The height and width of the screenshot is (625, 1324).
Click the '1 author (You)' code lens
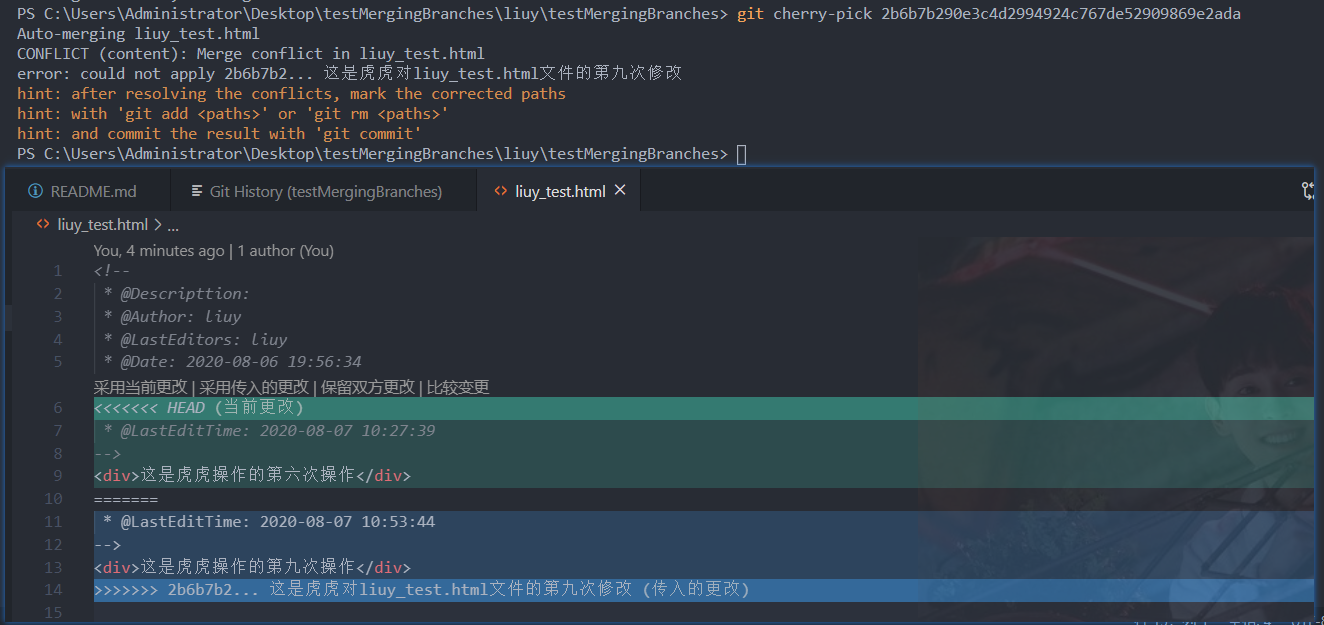coord(285,251)
